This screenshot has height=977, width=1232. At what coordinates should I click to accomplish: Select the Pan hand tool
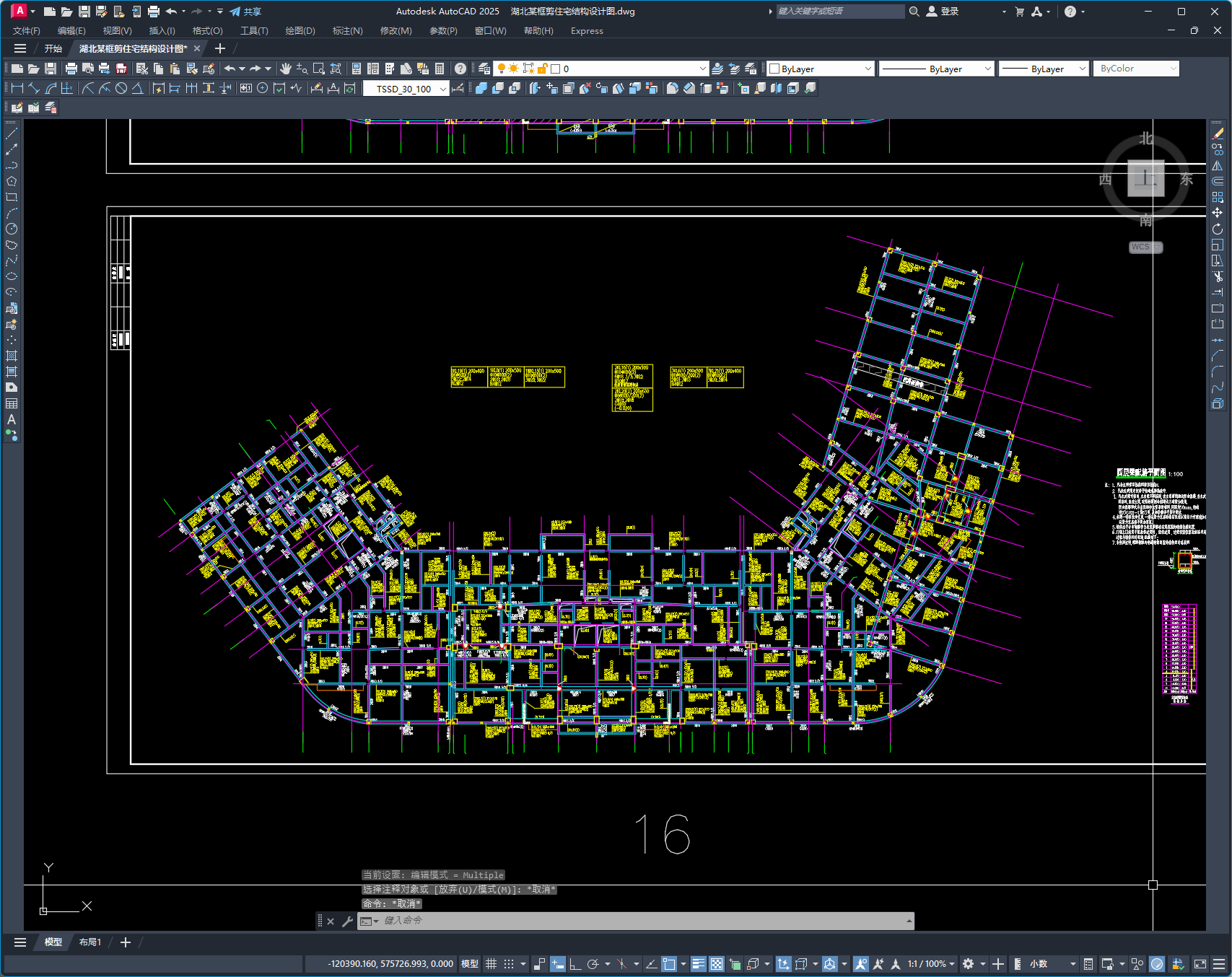pyautogui.click(x=286, y=69)
